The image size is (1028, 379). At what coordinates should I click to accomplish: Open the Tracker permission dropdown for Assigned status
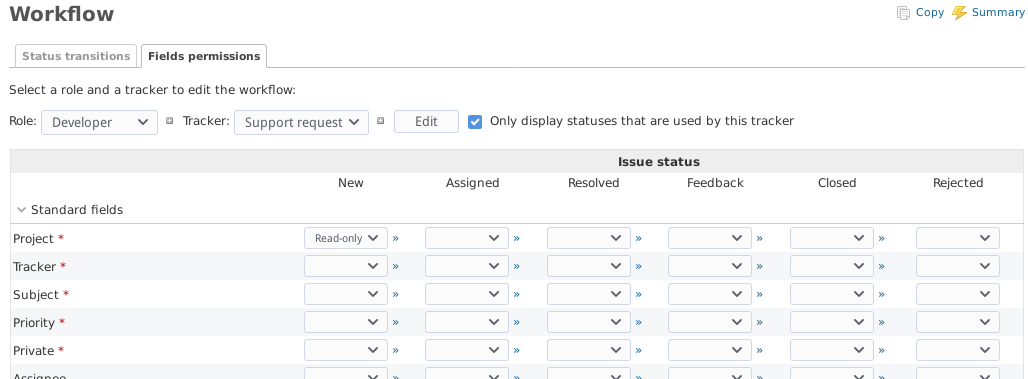tap(467, 266)
